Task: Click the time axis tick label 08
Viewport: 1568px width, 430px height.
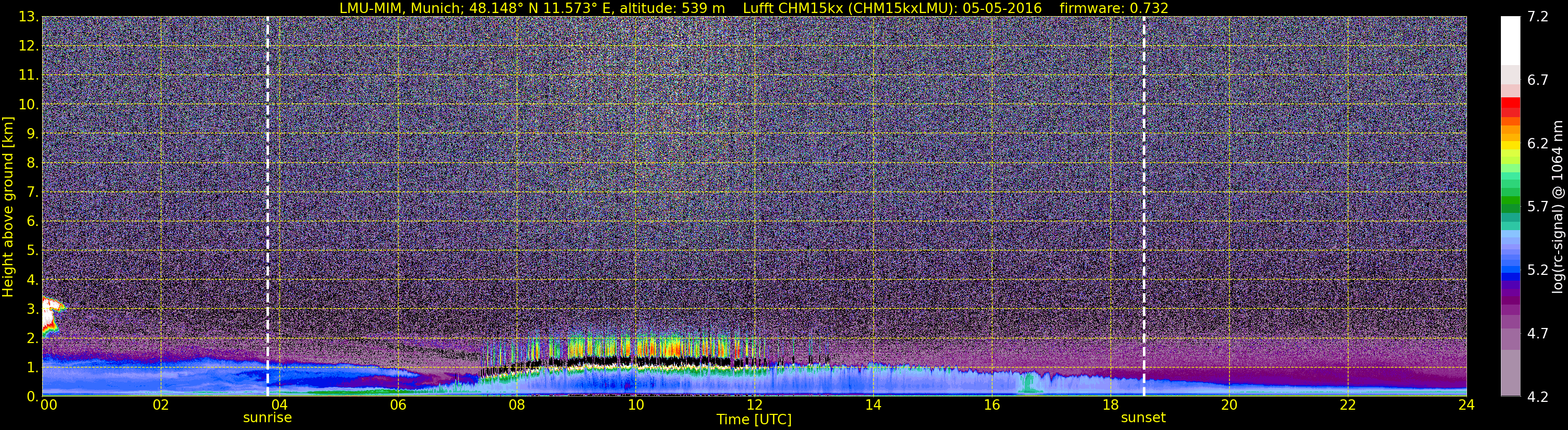Action: coord(517,406)
